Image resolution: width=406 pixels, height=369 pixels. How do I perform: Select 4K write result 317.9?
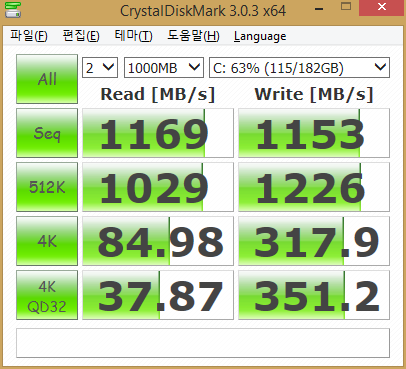point(314,241)
